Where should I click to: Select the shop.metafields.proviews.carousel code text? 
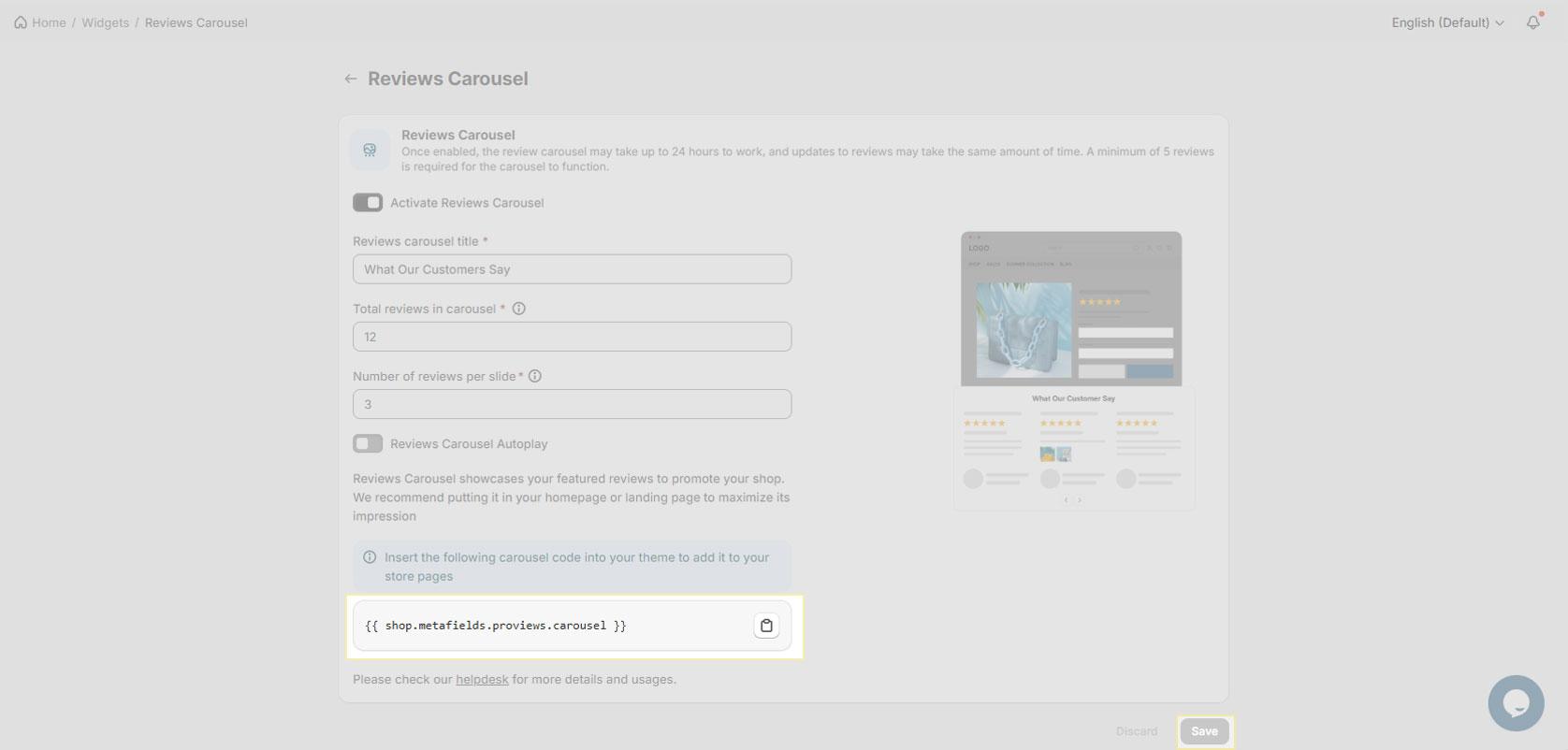(x=496, y=626)
